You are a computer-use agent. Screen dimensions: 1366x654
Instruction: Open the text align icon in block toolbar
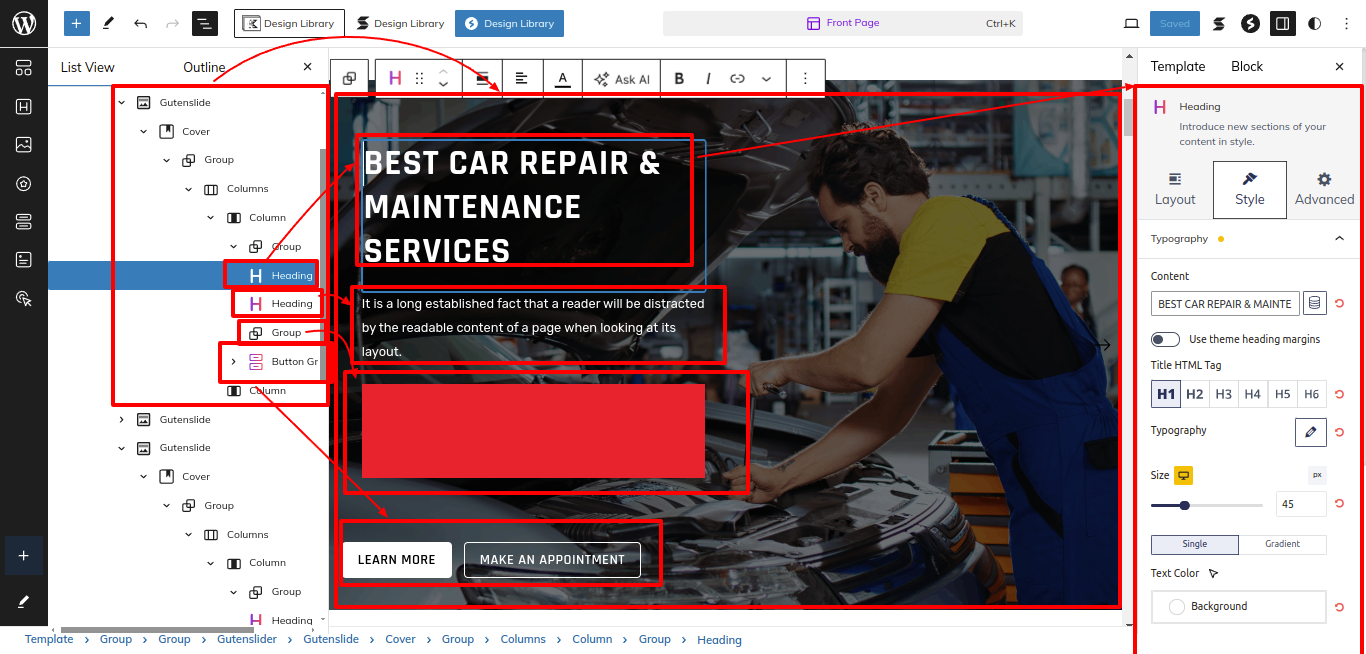pos(521,79)
